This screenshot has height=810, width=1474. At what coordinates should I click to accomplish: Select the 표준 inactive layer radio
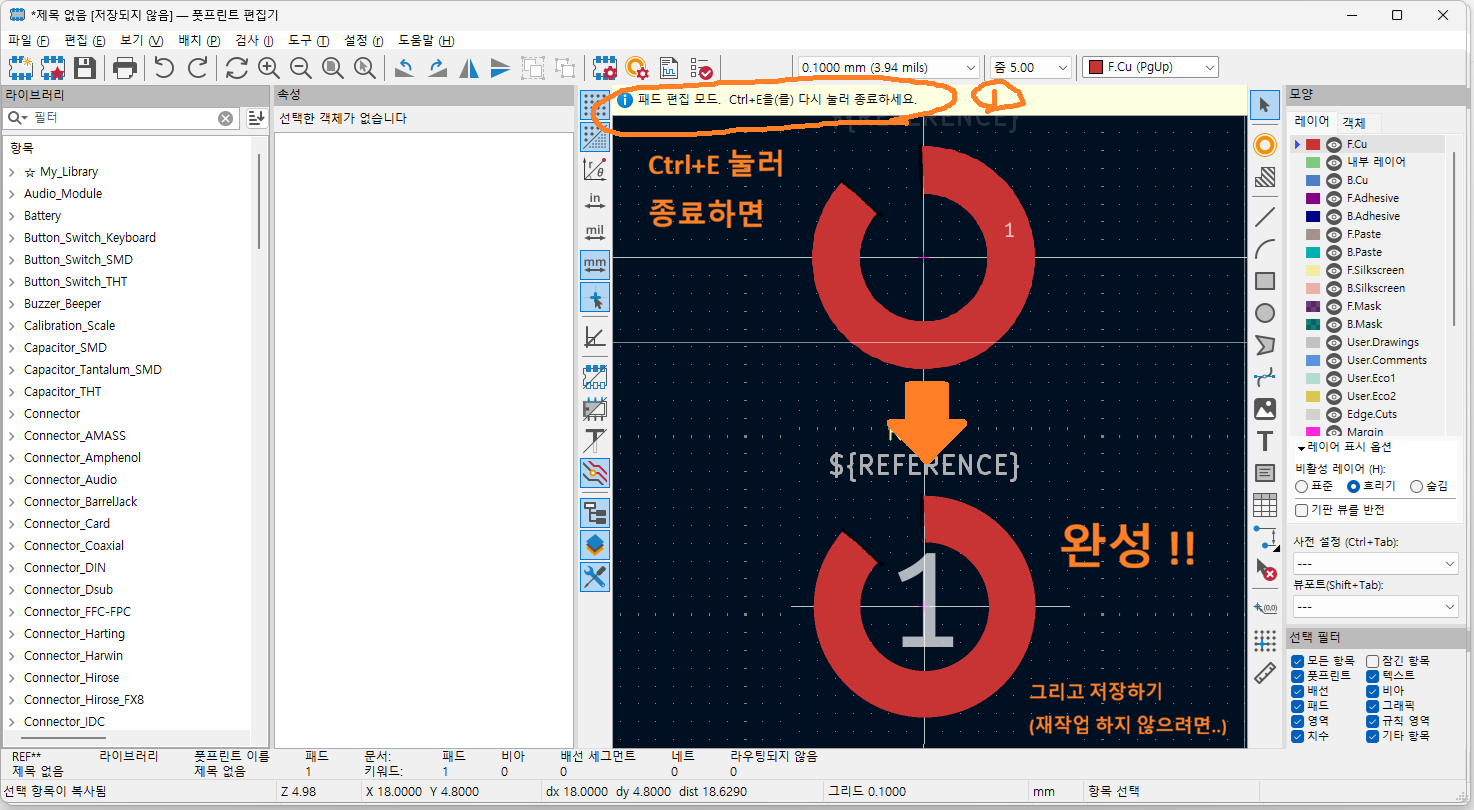(1301, 486)
